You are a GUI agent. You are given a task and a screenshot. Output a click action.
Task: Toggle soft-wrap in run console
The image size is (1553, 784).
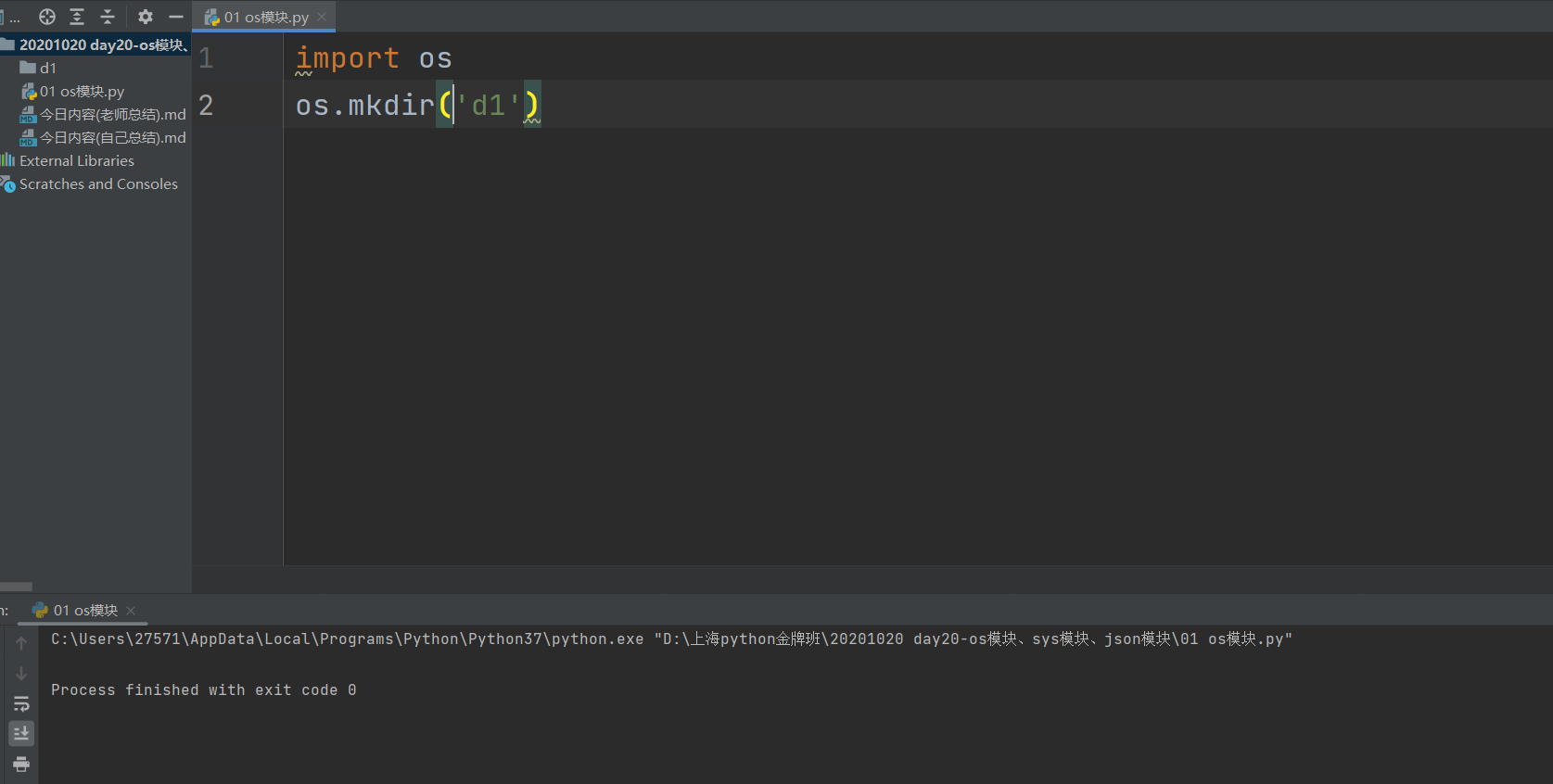[21, 704]
